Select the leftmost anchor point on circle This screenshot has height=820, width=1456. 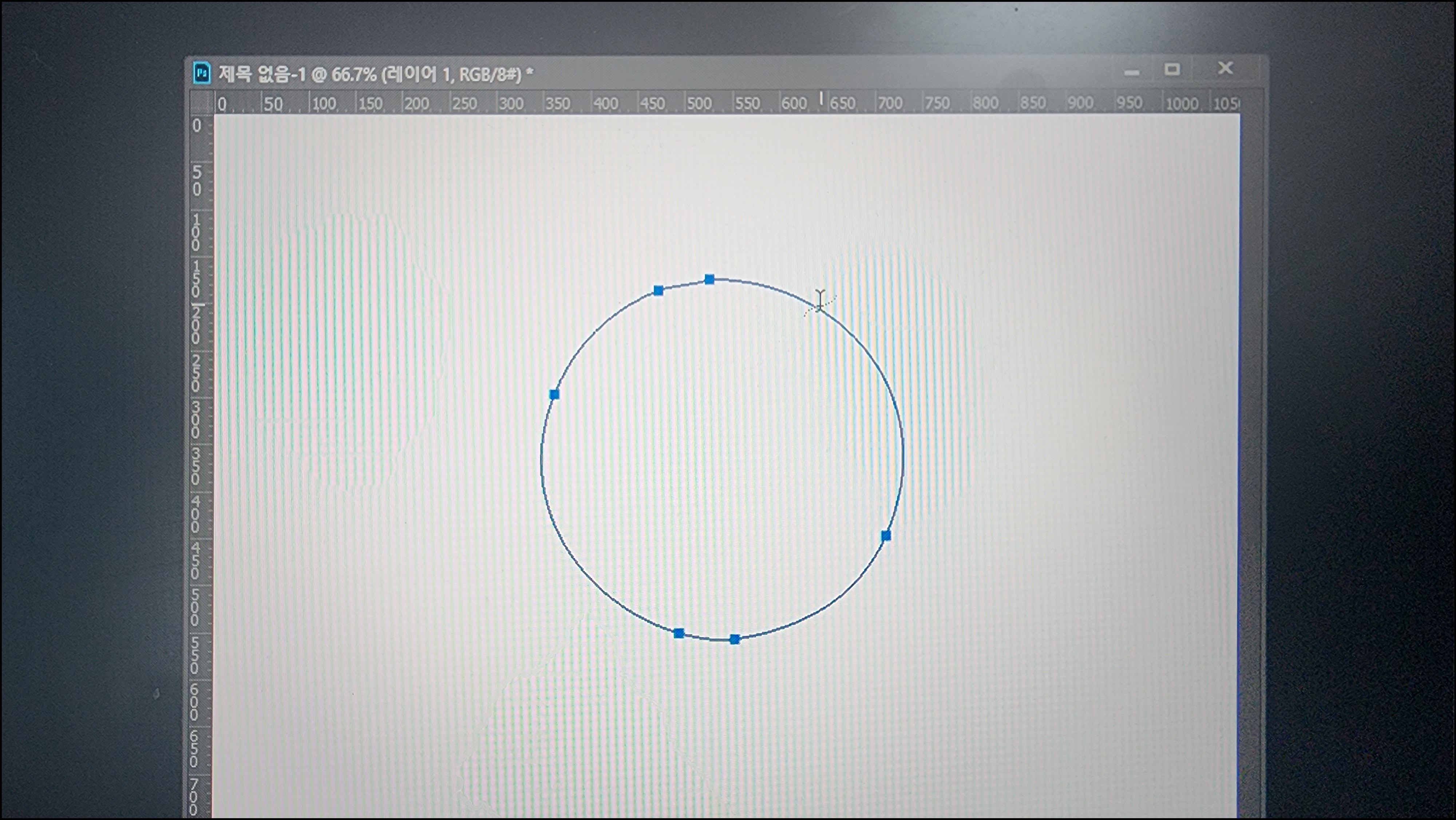[554, 395]
